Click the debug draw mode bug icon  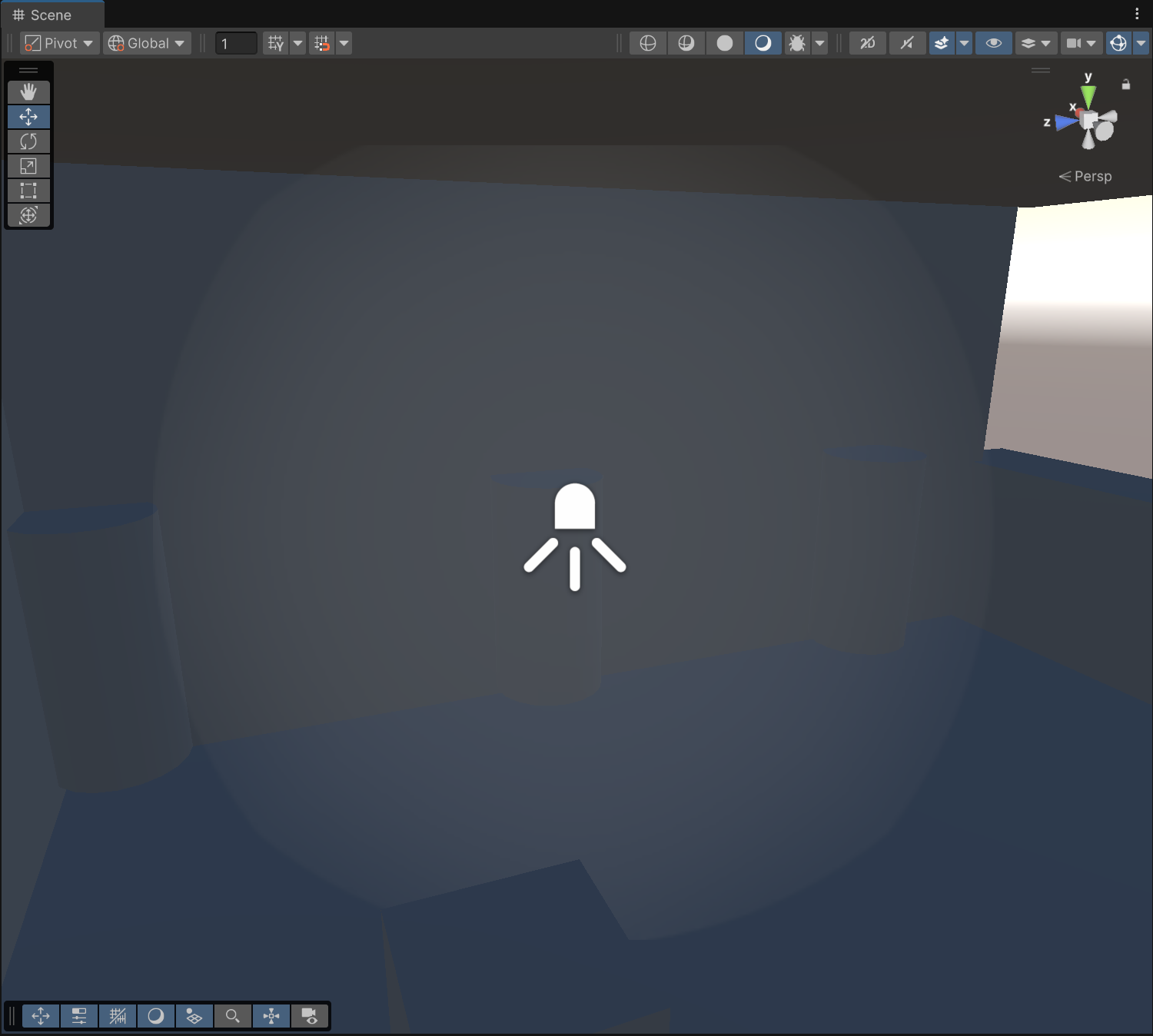pyautogui.click(x=797, y=43)
